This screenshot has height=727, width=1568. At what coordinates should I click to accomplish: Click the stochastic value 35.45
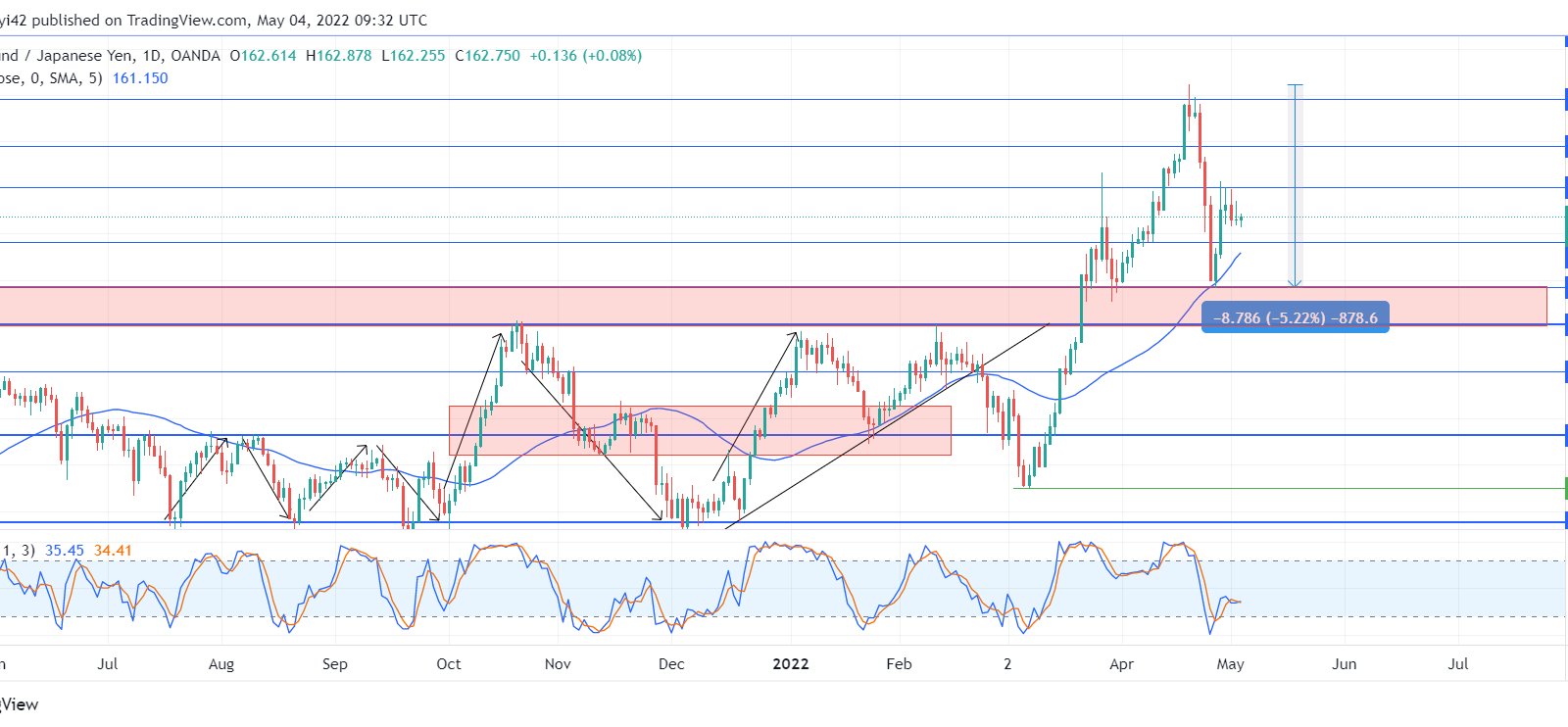[65, 551]
